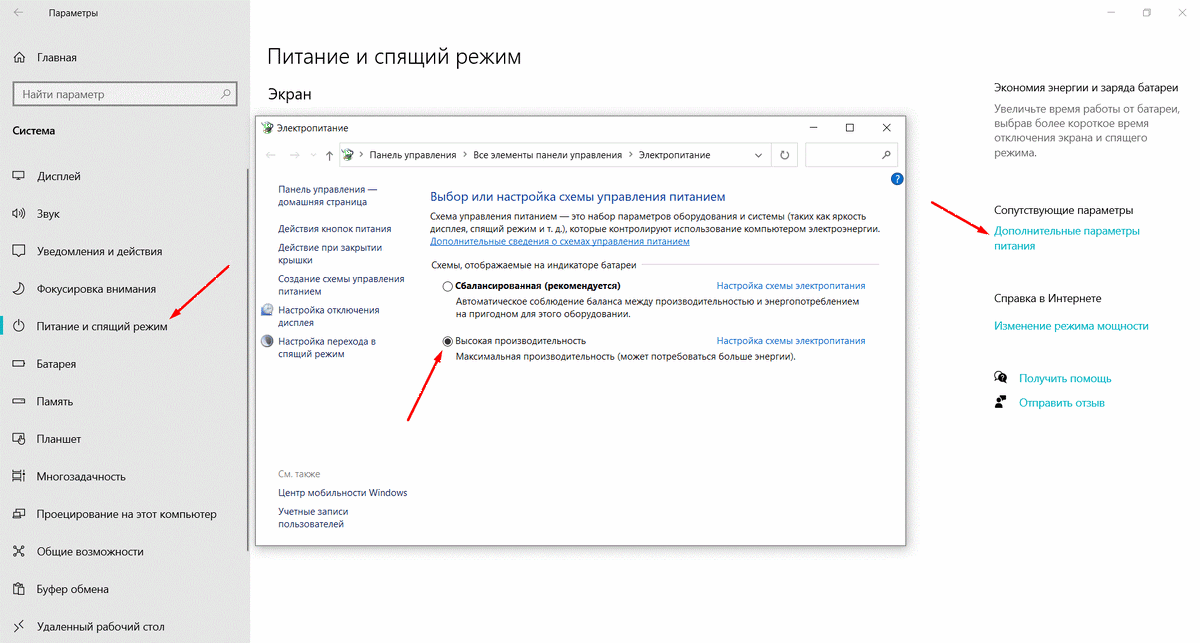Click the Отправить отзыв person icon
Screen dimensions: 1200x643
tap(1001, 402)
